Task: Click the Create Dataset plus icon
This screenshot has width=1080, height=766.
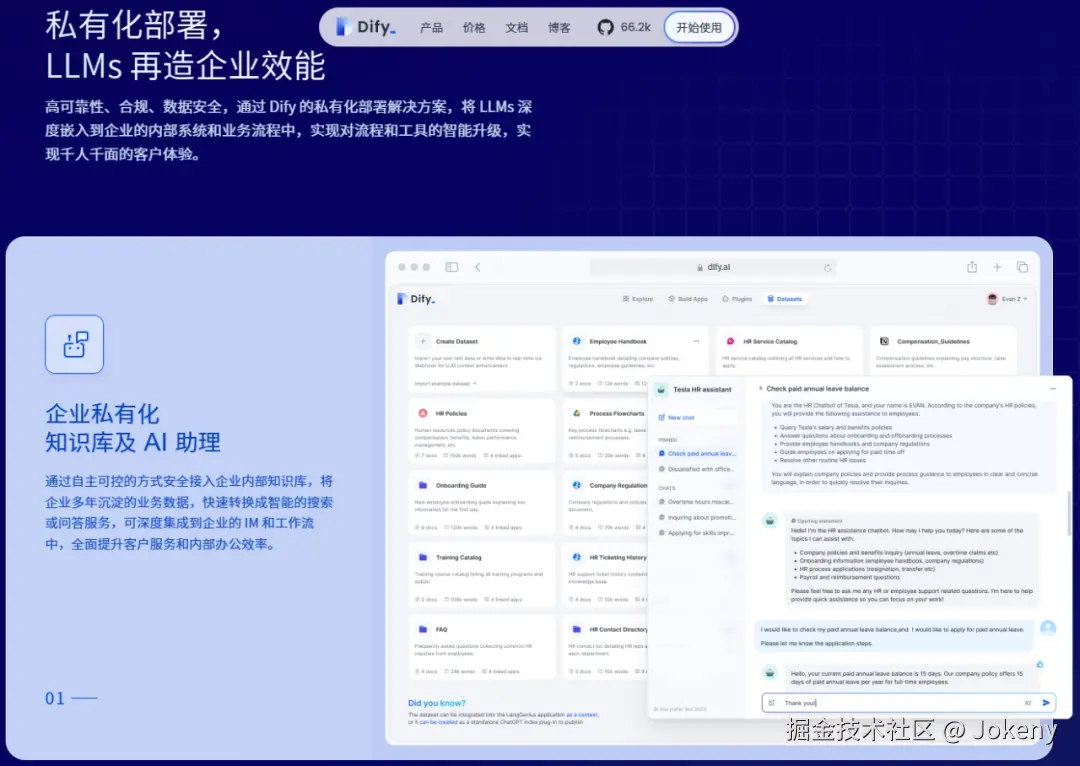Action: click(423, 342)
